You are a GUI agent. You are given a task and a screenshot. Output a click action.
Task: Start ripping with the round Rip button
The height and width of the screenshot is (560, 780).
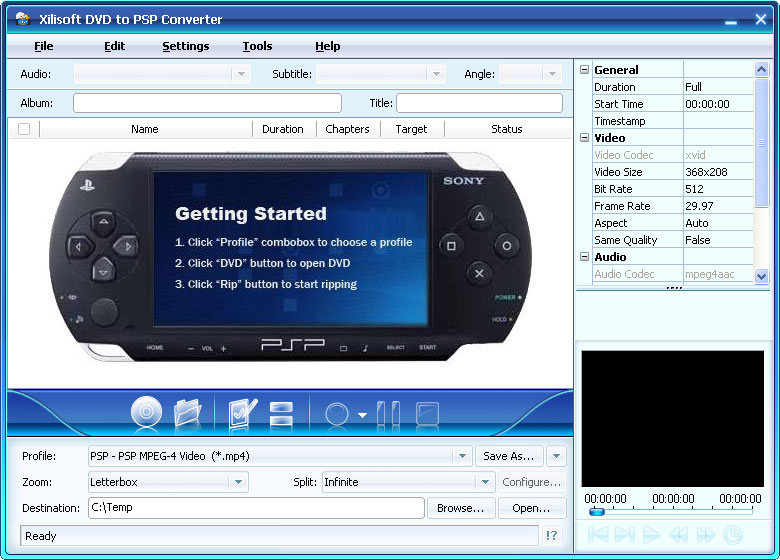click(337, 414)
